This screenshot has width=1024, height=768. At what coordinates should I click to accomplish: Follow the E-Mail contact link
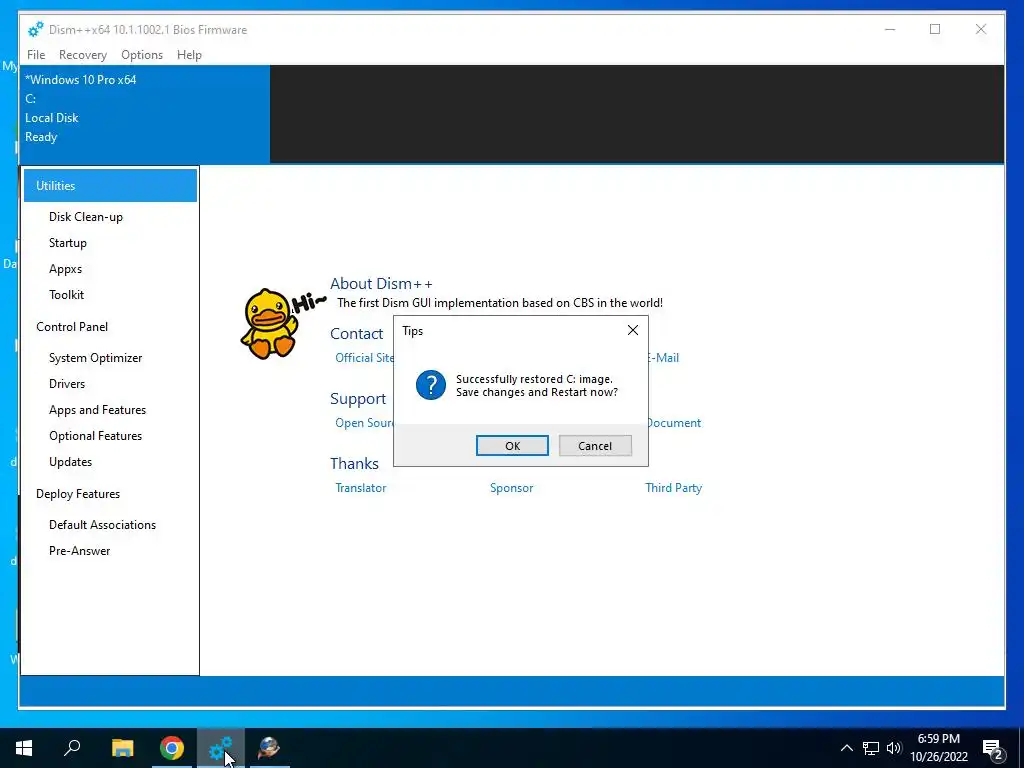click(664, 358)
